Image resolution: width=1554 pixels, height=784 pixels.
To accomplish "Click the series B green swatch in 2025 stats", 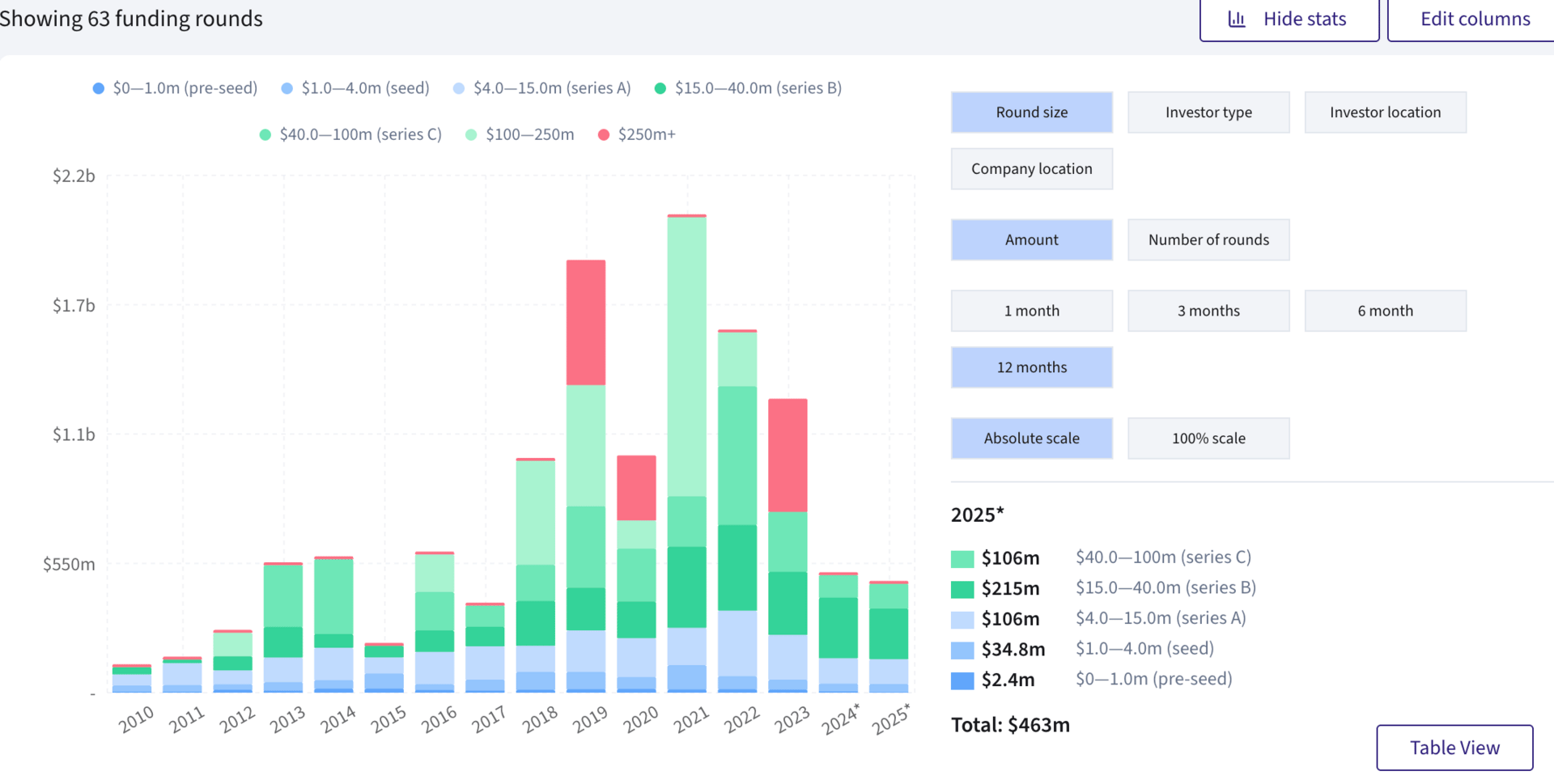I will 962,589.
